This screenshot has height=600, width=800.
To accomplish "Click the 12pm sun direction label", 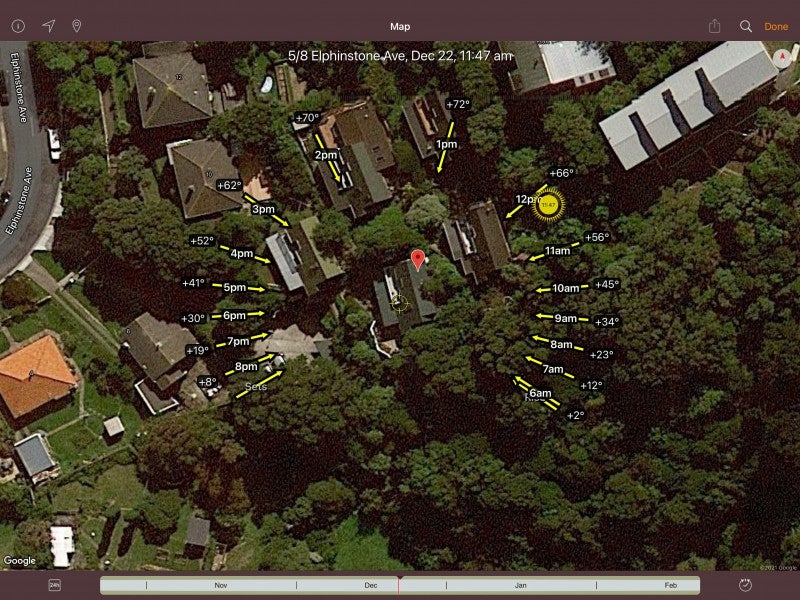I will (x=528, y=199).
